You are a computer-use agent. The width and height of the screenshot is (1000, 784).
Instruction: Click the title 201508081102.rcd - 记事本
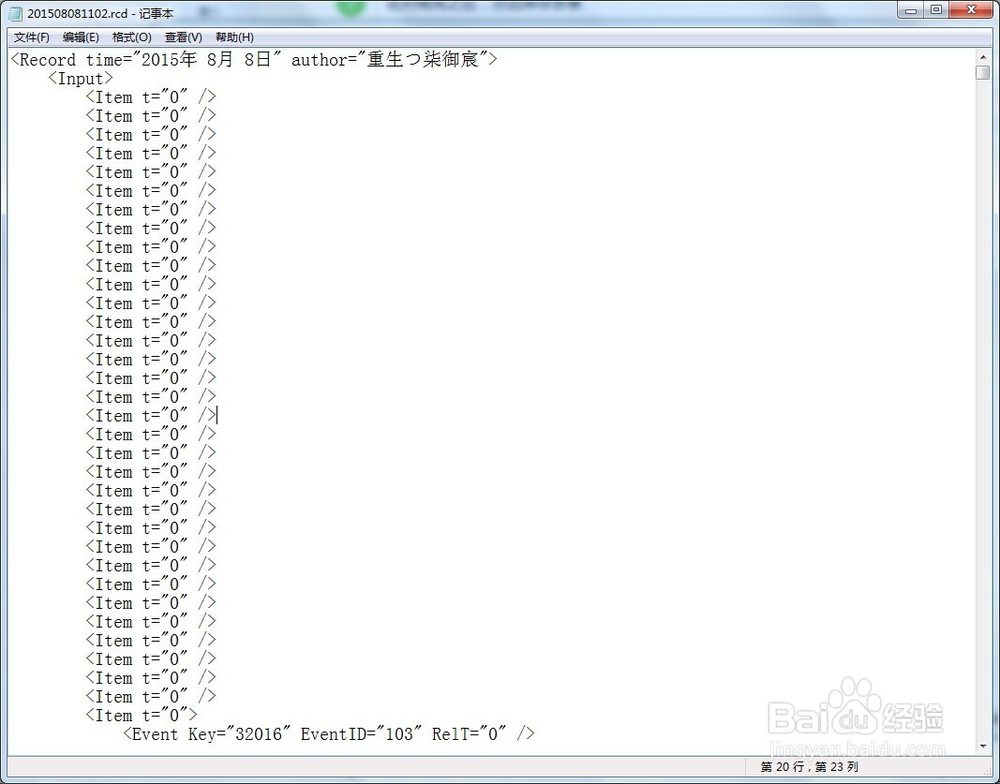pyautogui.click(x=100, y=14)
